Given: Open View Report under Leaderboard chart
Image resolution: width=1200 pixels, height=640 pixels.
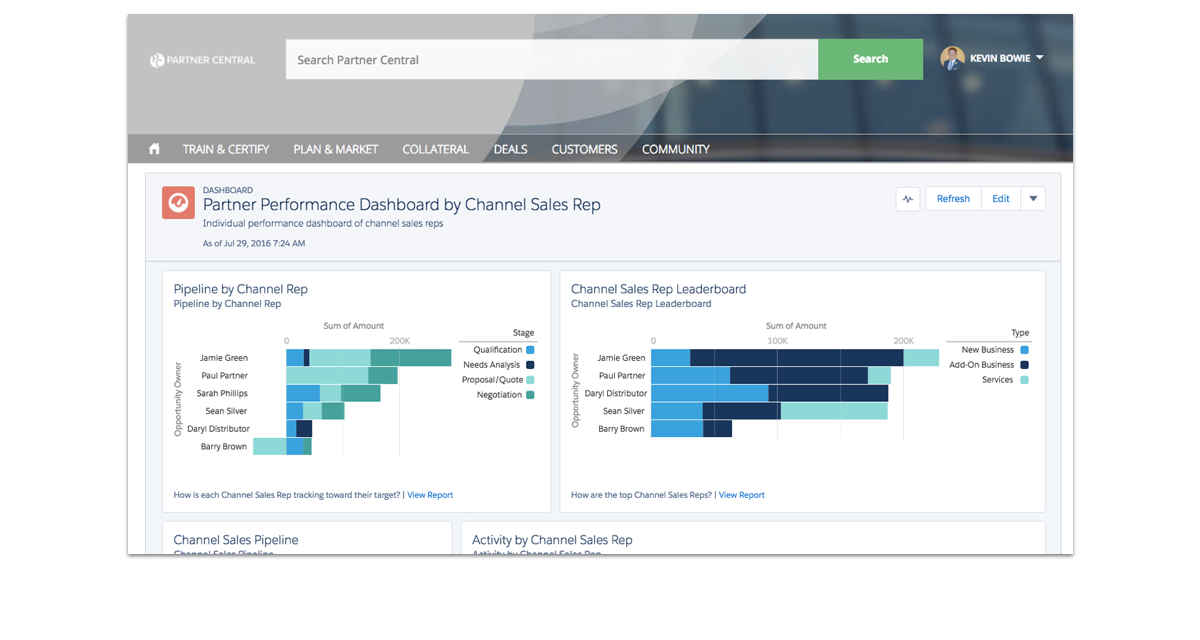Looking at the screenshot, I should 741,495.
